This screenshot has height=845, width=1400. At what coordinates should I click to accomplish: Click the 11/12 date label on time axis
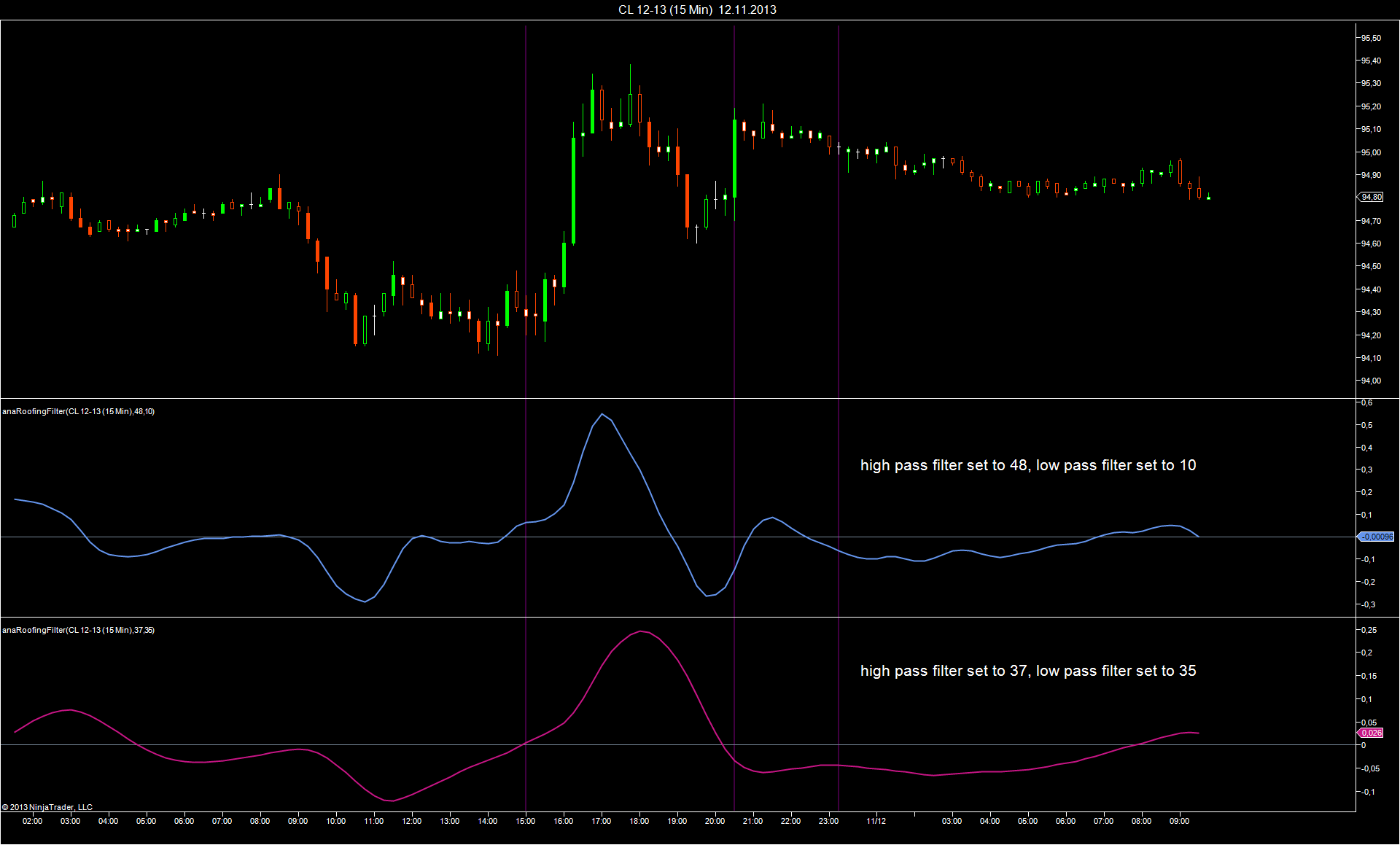coord(876,821)
